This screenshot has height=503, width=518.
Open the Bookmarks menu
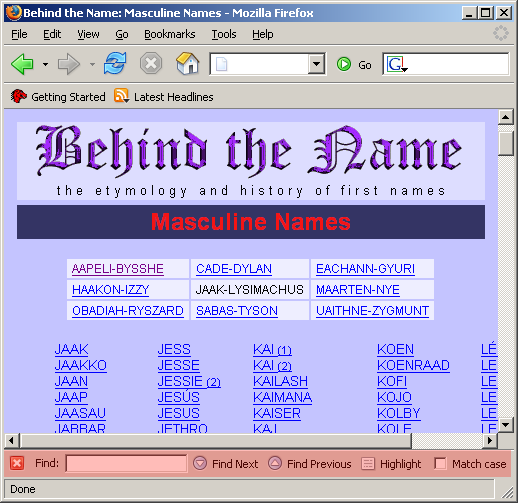click(x=170, y=34)
